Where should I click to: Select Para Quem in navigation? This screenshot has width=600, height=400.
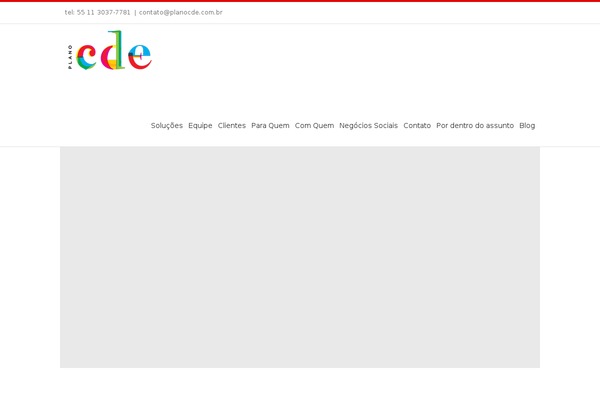point(270,126)
